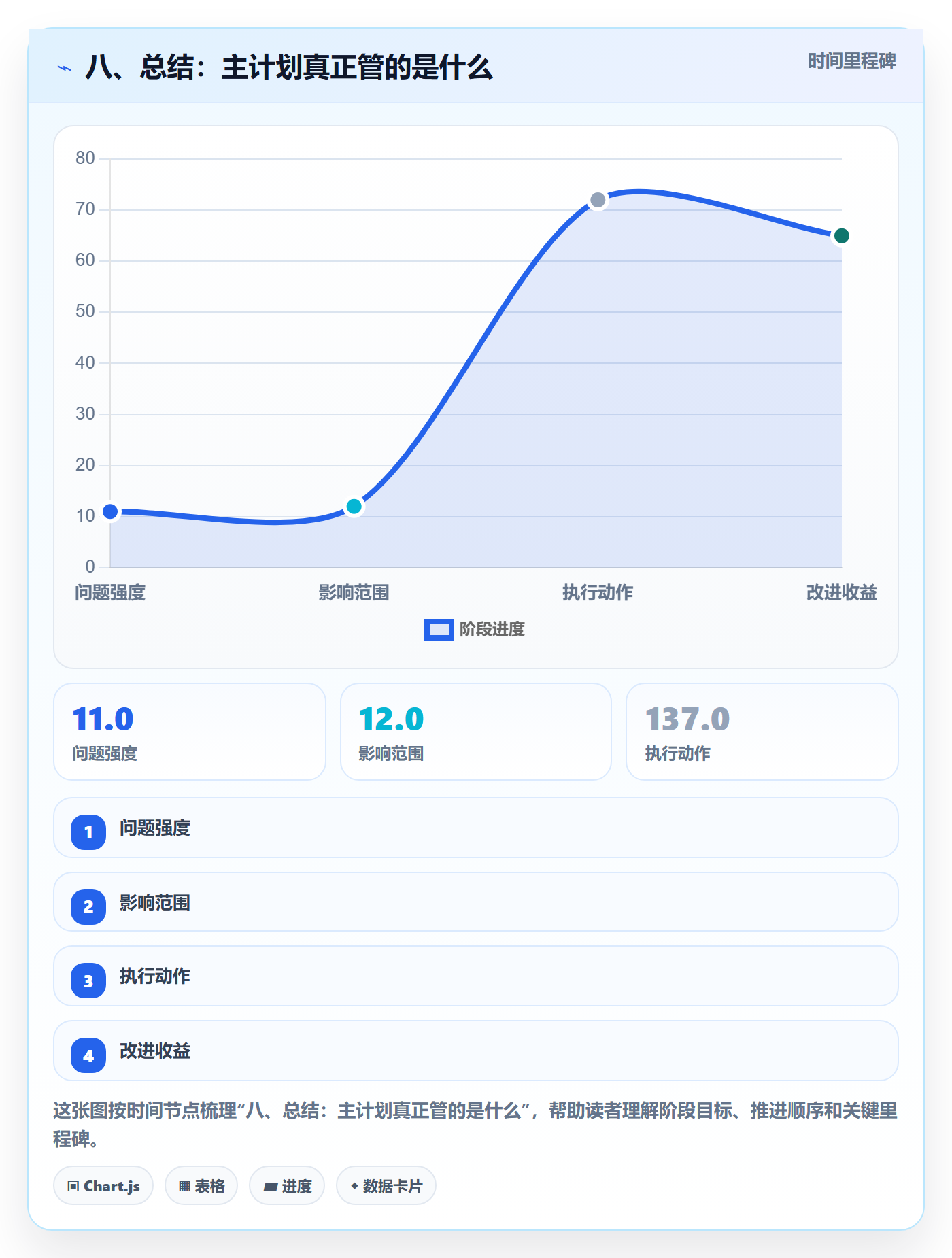Click the 50 tick on the y-axis
The width and height of the screenshot is (952, 1258).
point(85,311)
